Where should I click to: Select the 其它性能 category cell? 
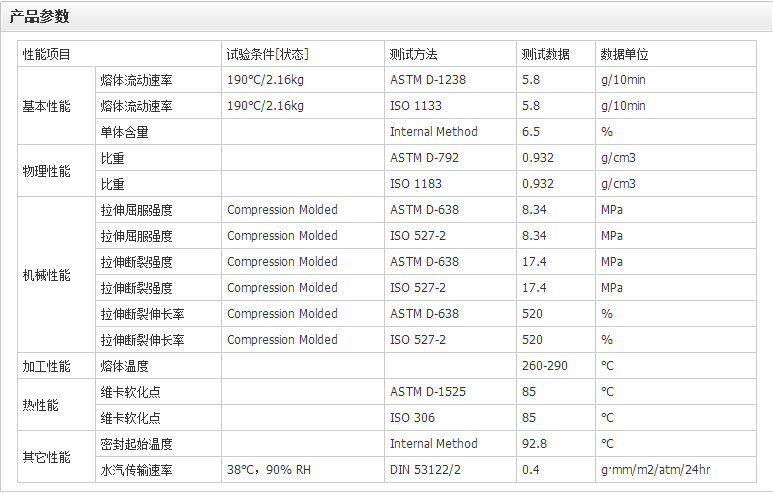click(47, 457)
